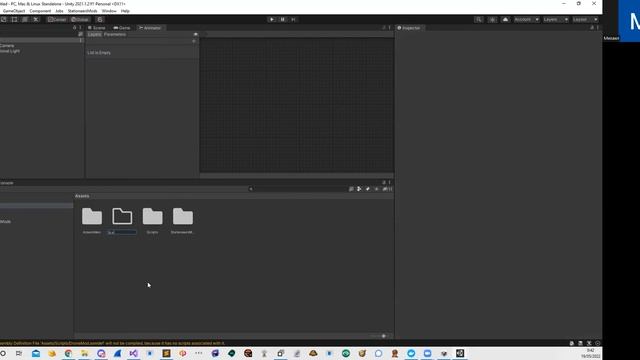Image resolution: width=640 pixels, height=360 pixels.
Task: Lock the Hierarchy panel
Action: tap(74, 28)
